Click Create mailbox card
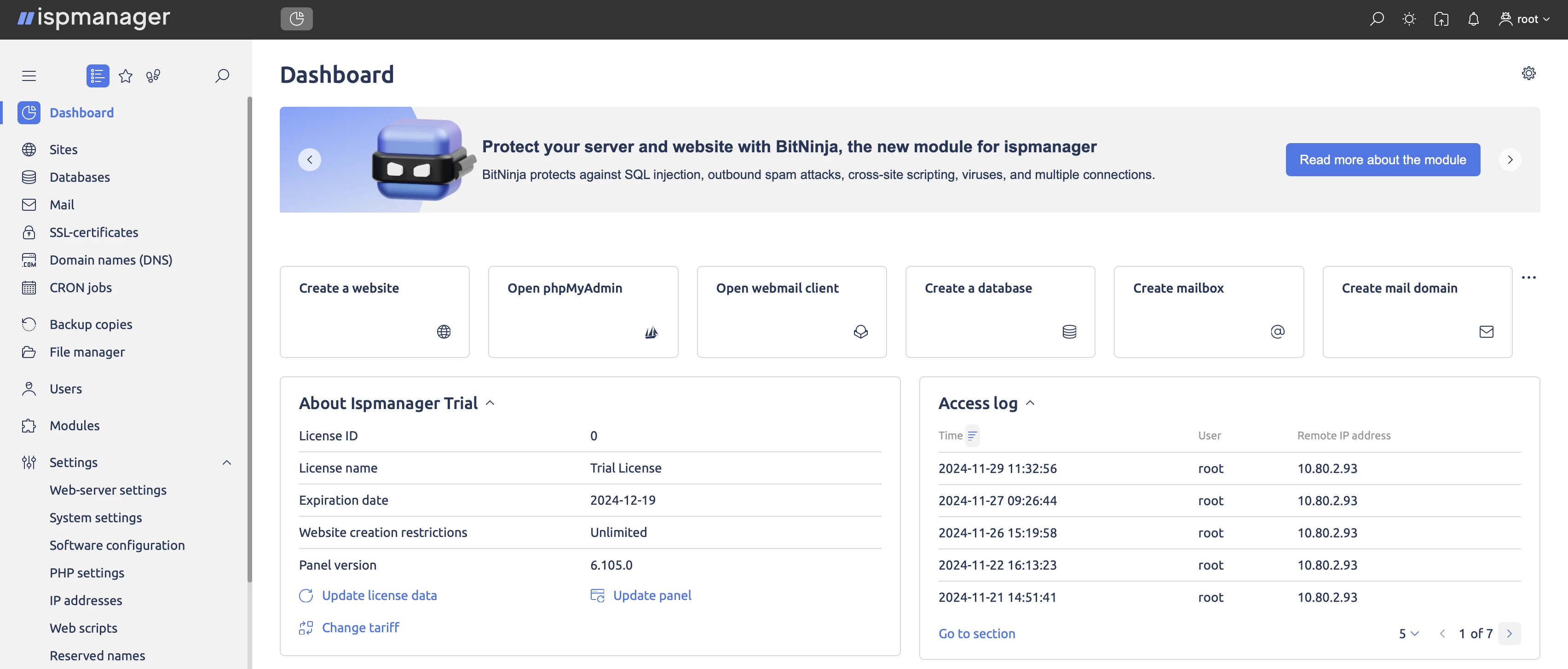 click(1209, 311)
